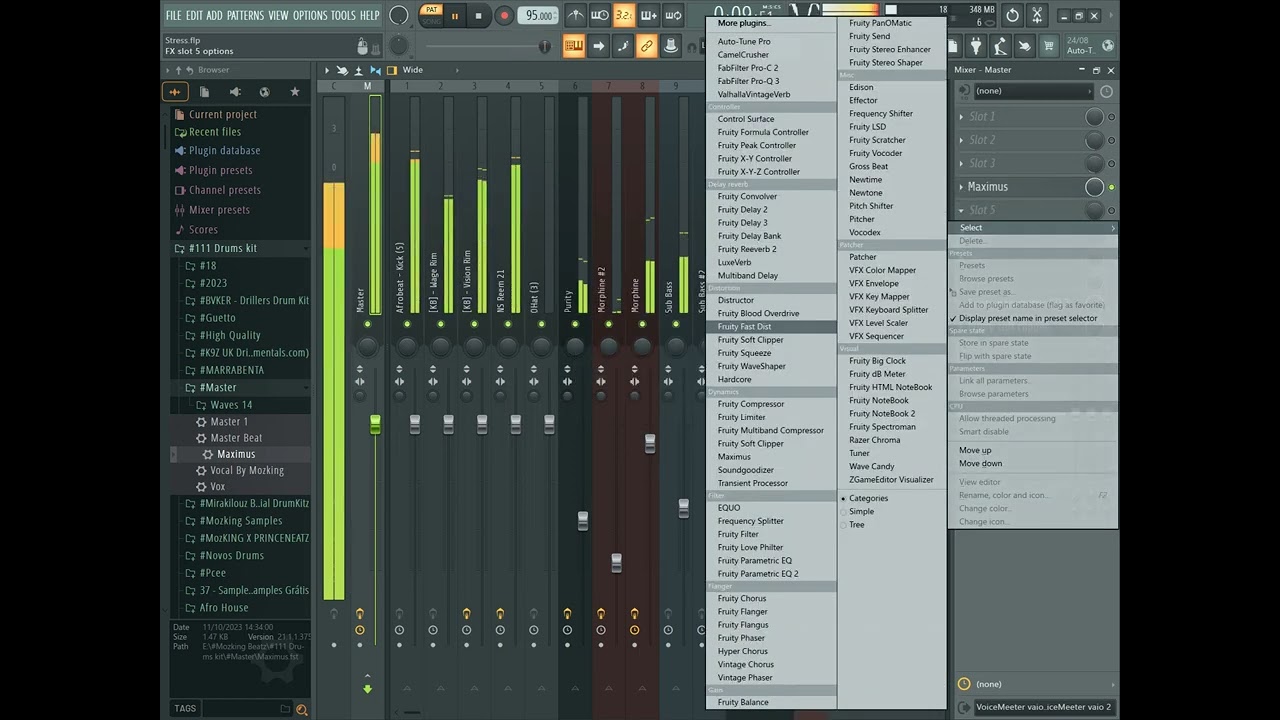Click the pause playback button

tap(455, 16)
